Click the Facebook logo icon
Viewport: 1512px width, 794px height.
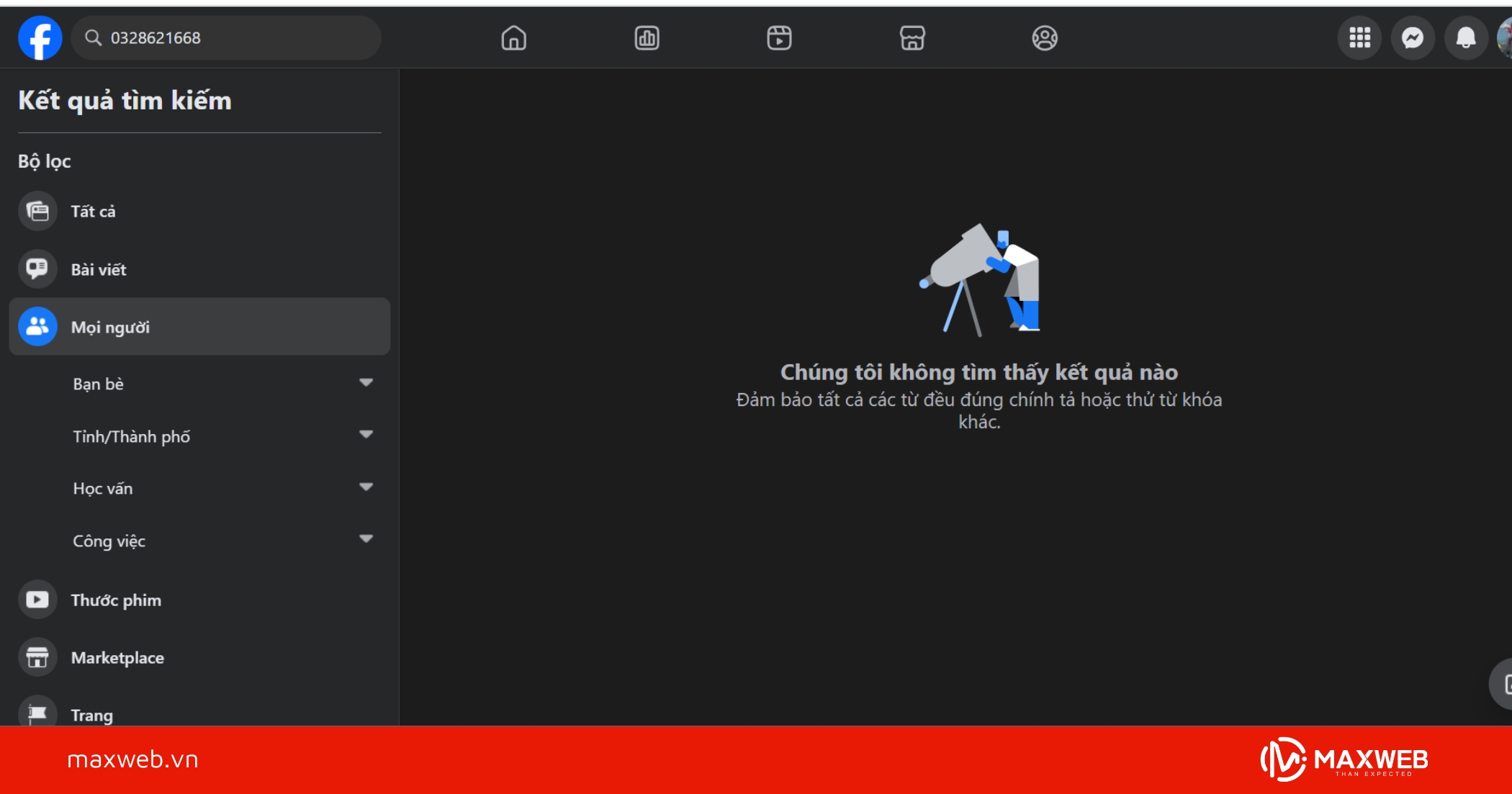pos(40,38)
